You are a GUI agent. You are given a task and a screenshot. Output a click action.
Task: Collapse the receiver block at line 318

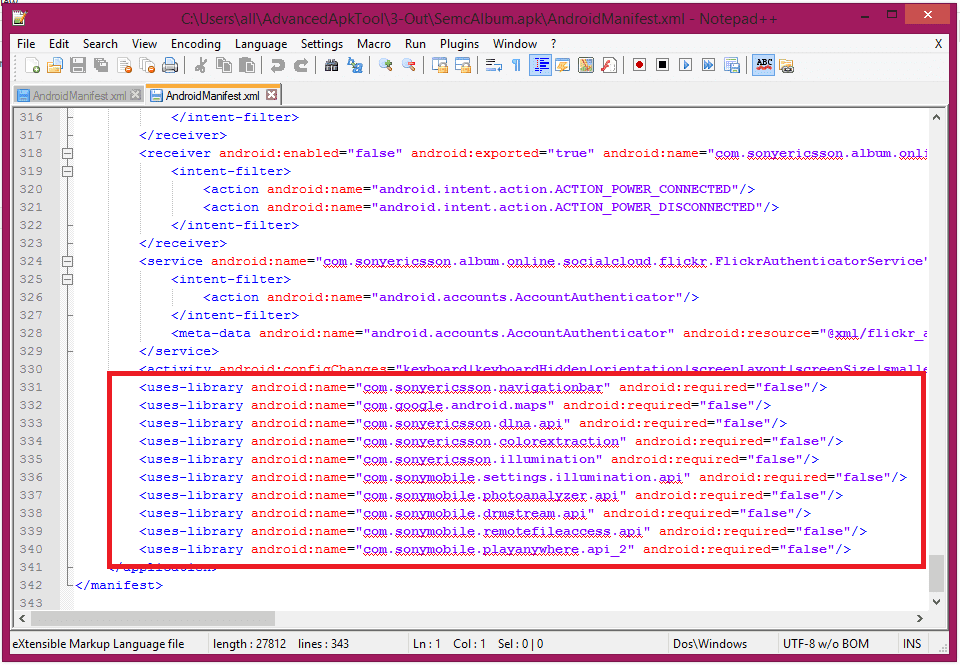tap(67, 153)
